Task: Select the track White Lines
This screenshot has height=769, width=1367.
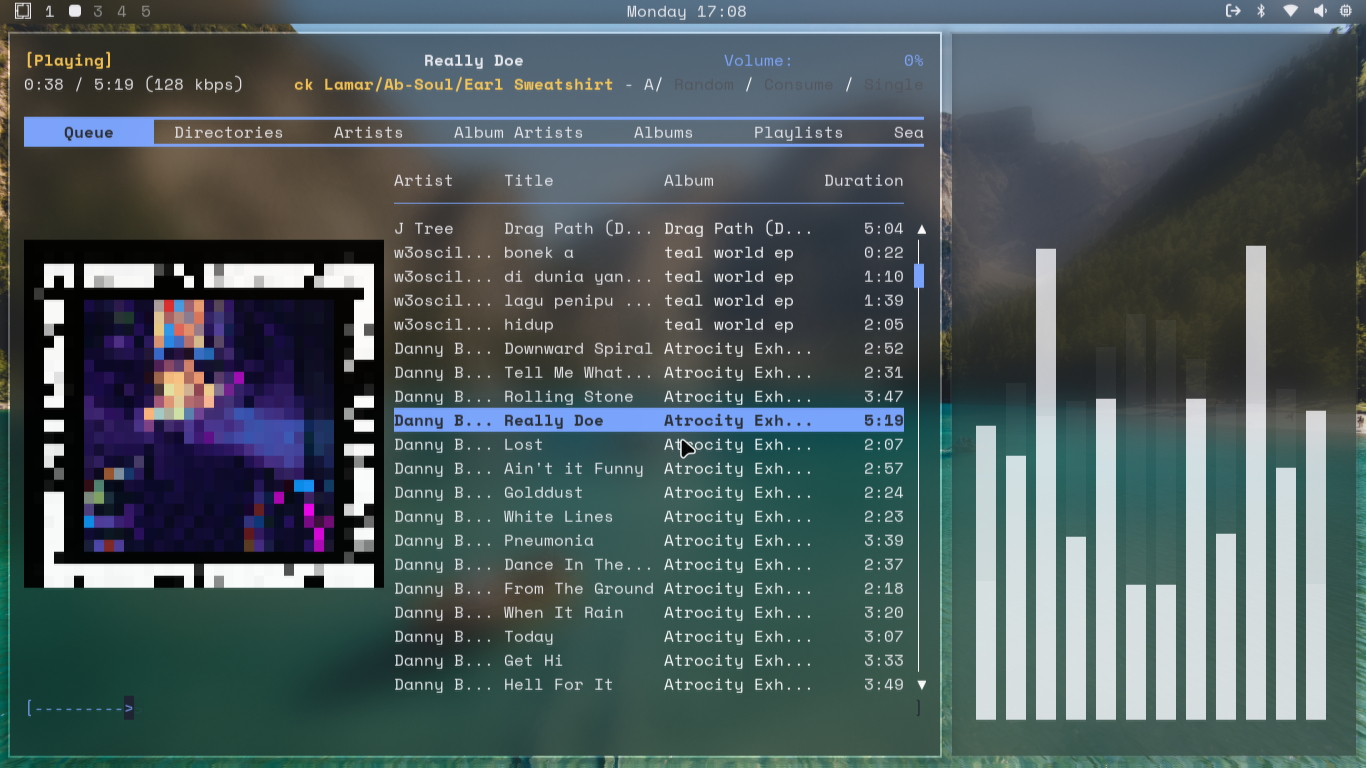Action: (x=649, y=517)
